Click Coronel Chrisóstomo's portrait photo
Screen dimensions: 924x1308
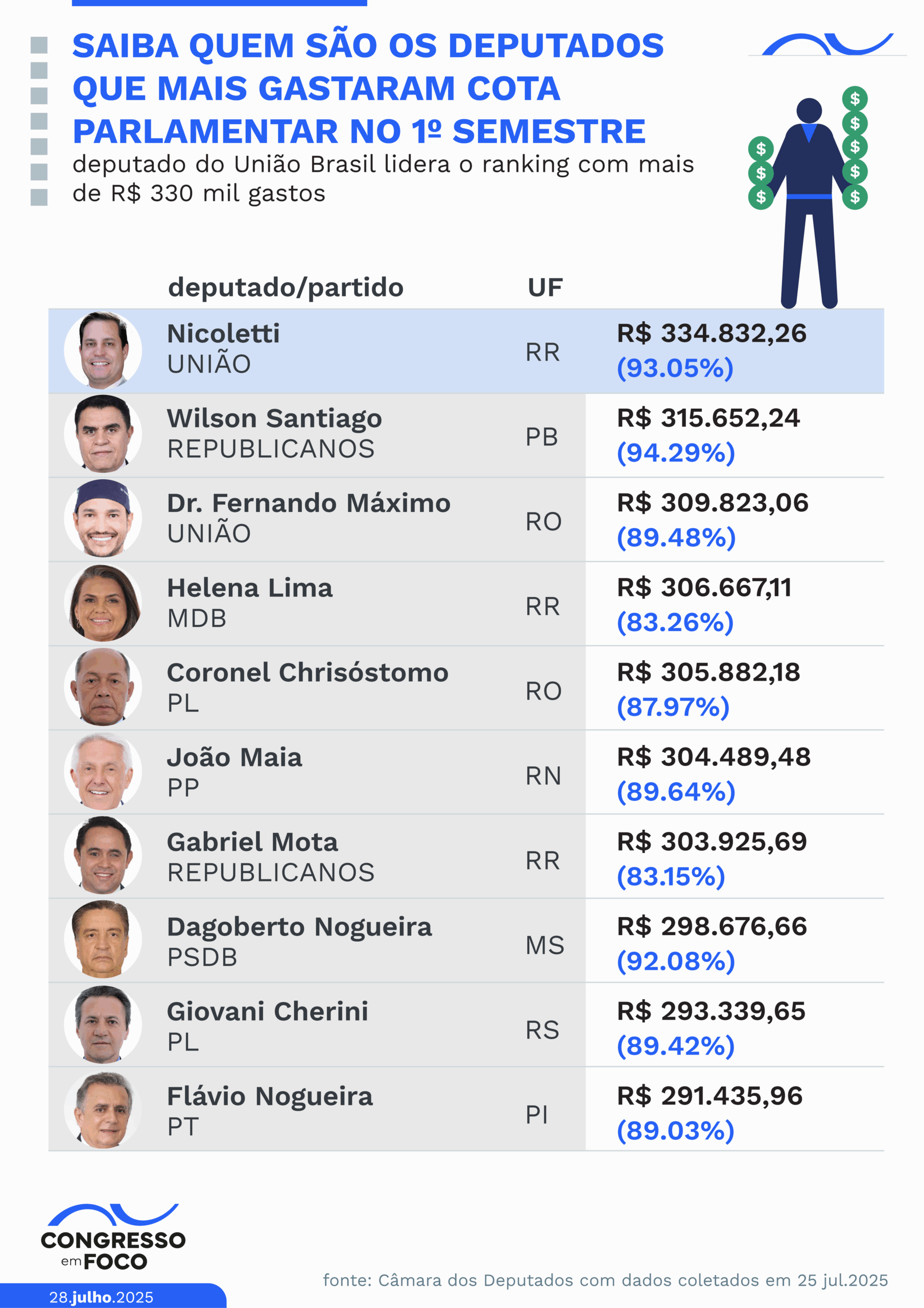pyautogui.click(x=103, y=688)
